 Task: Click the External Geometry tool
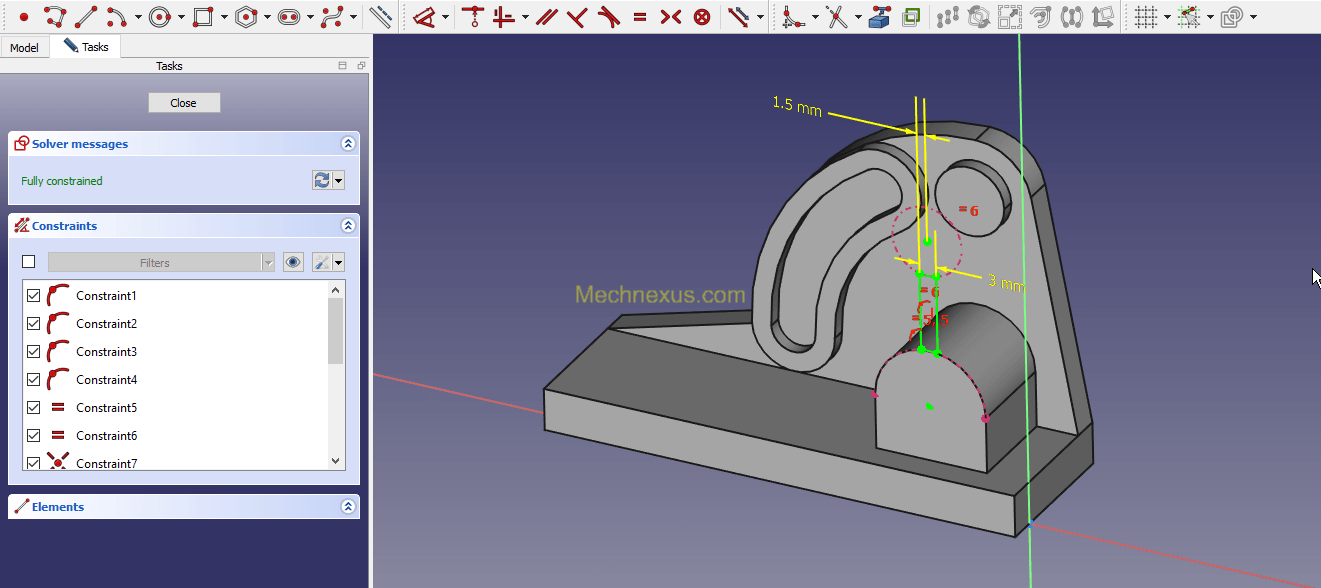pos(879,17)
